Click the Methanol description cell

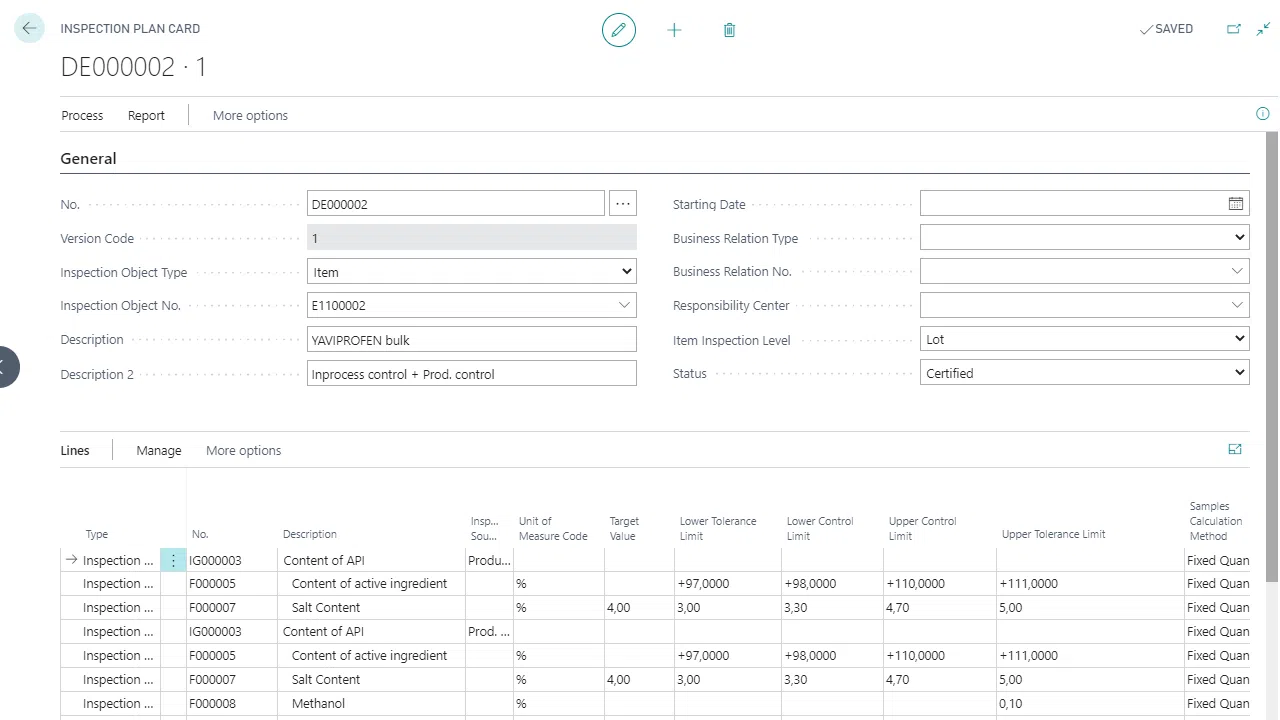[x=372, y=704]
